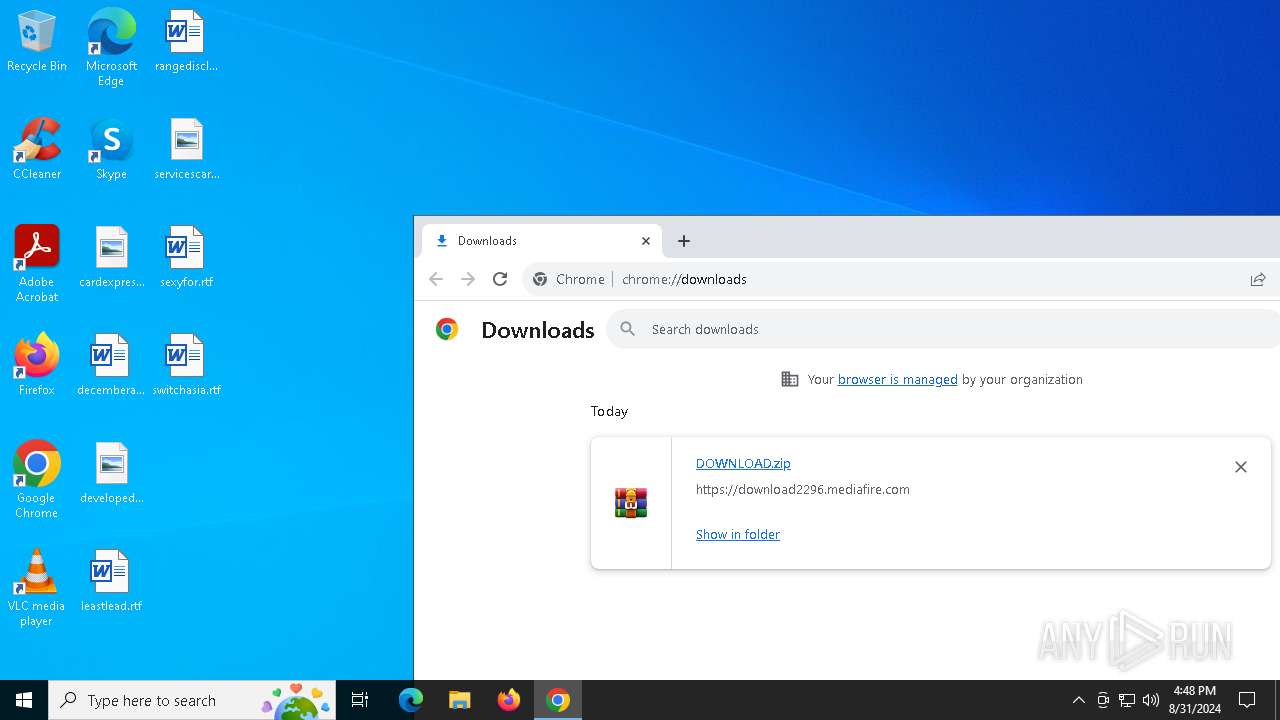The image size is (1280, 720).
Task: Open the Recycle Bin desktop icon
Action: click(37, 41)
